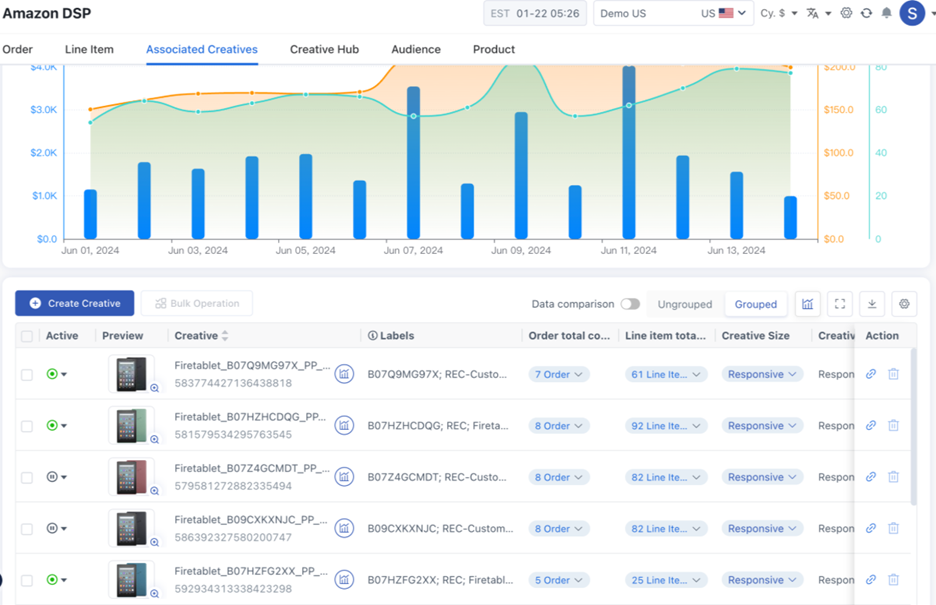The image size is (936, 605).
Task: Open the table column settings gear icon
Action: (x=904, y=304)
